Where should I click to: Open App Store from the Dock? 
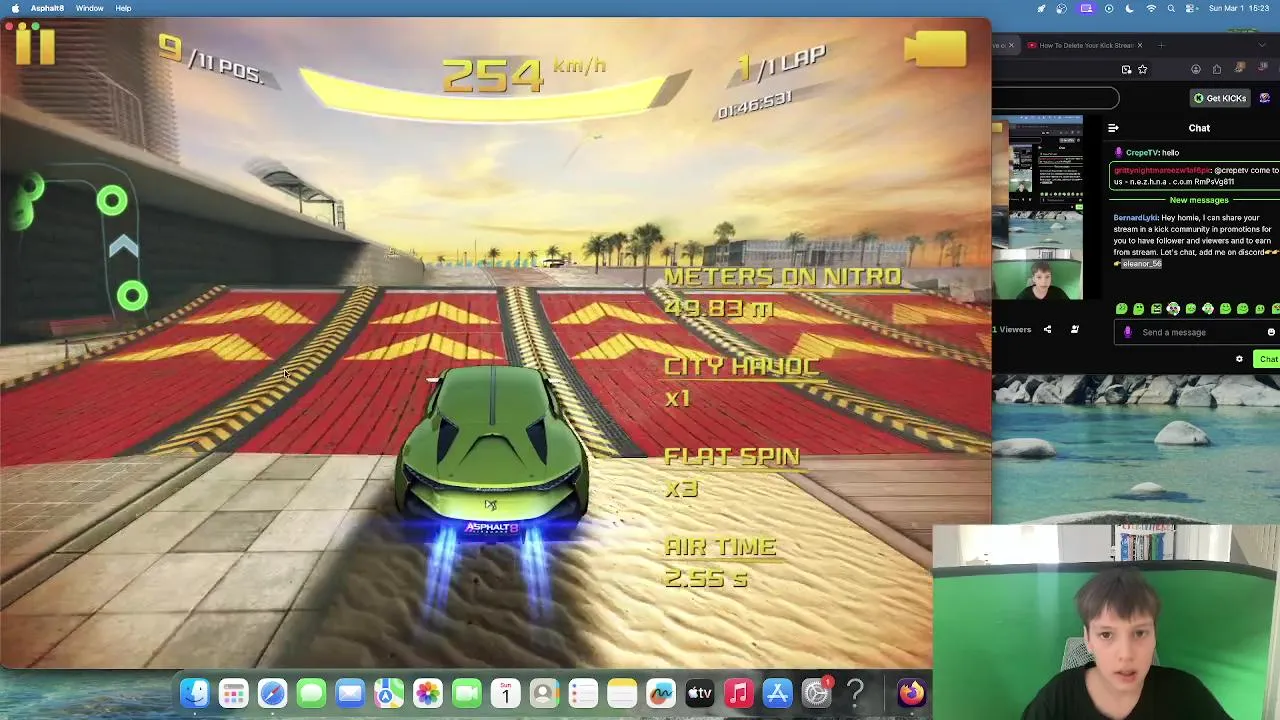point(777,693)
